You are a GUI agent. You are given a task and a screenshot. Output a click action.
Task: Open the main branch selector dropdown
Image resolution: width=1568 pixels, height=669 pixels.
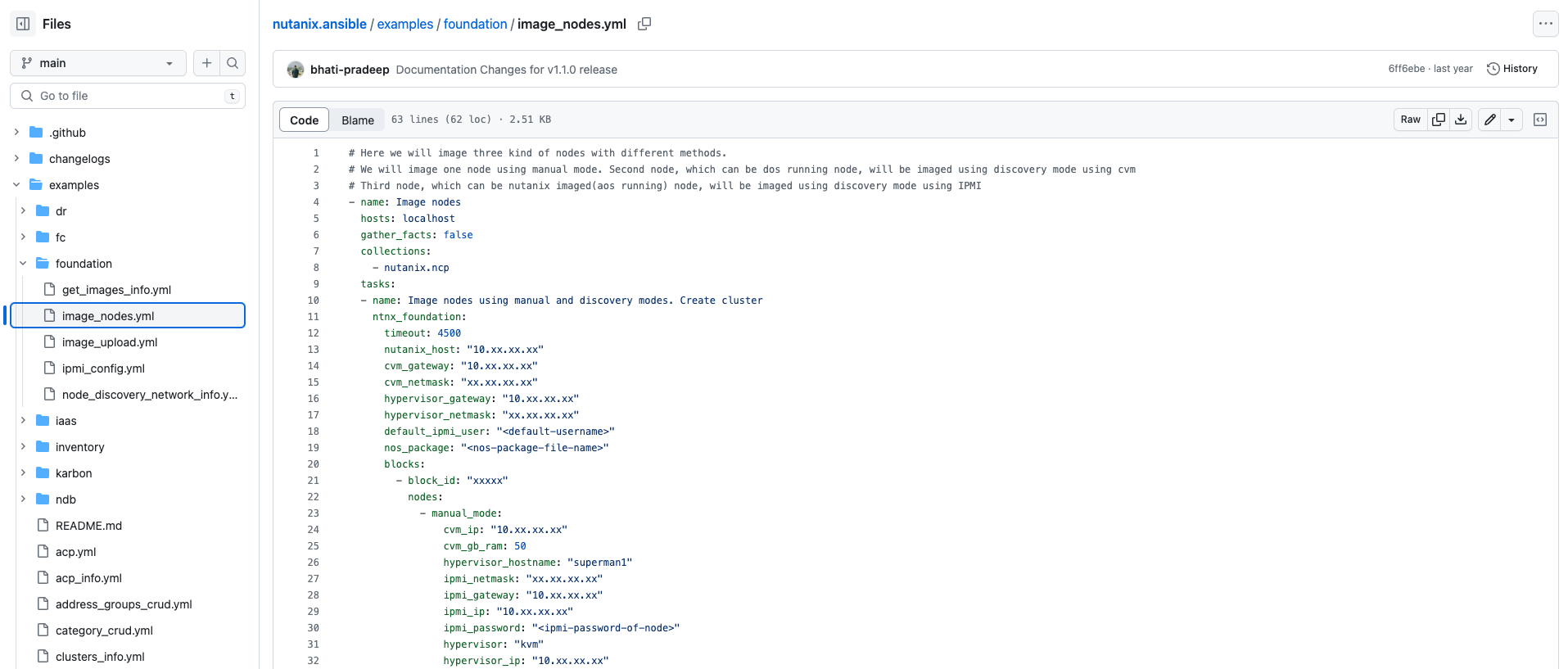pos(98,63)
